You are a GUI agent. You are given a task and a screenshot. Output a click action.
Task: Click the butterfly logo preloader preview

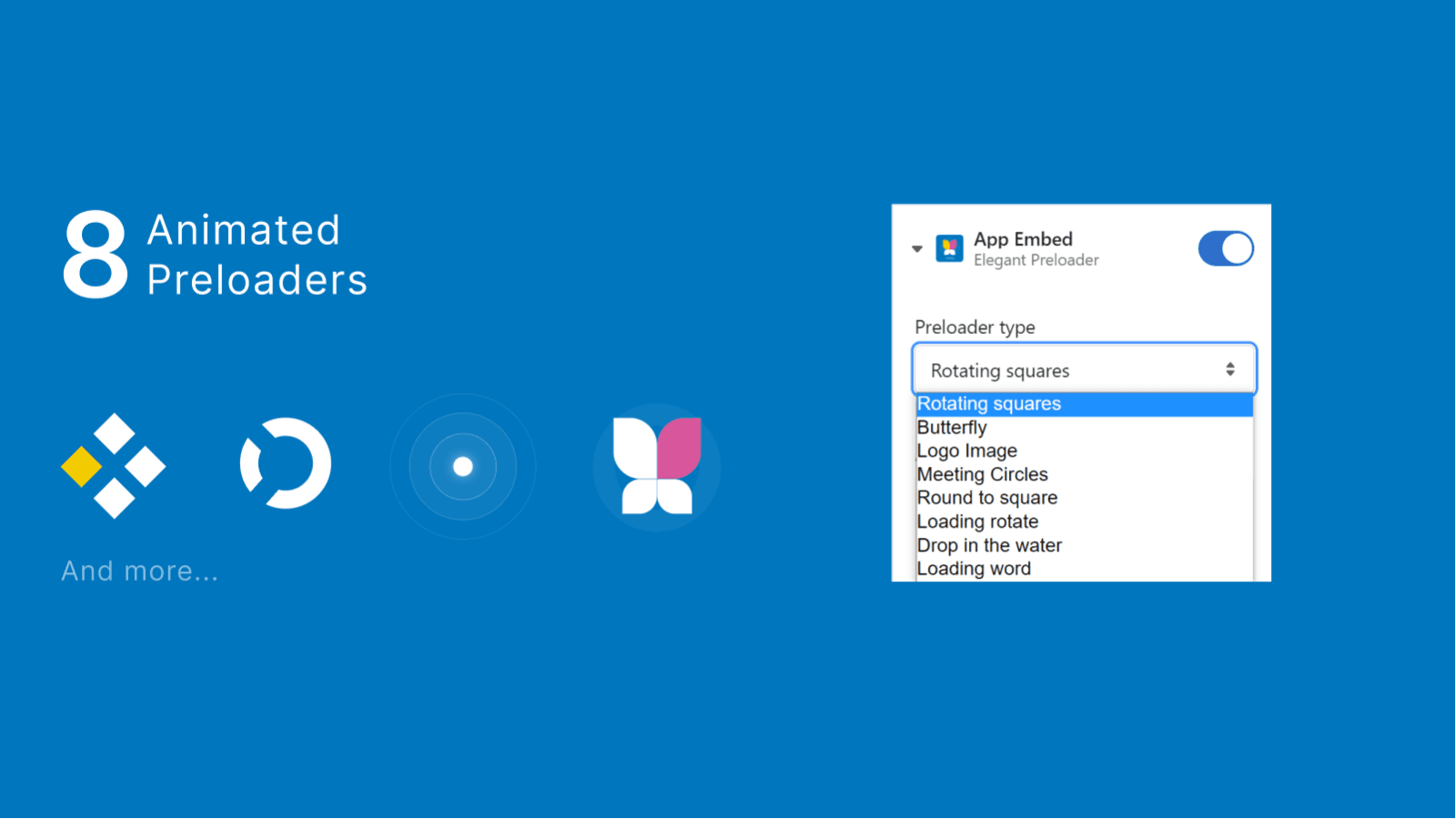(655, 466)
